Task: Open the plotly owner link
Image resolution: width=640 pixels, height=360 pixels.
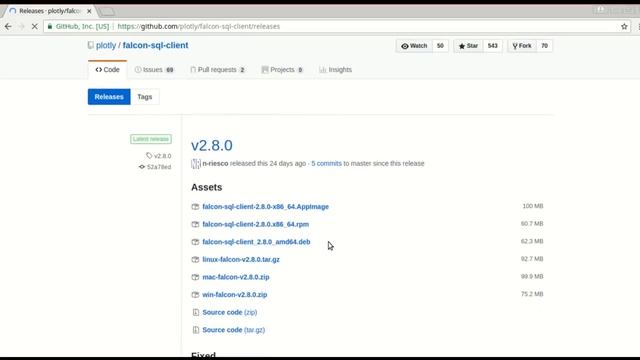Action: pos(106,45)
